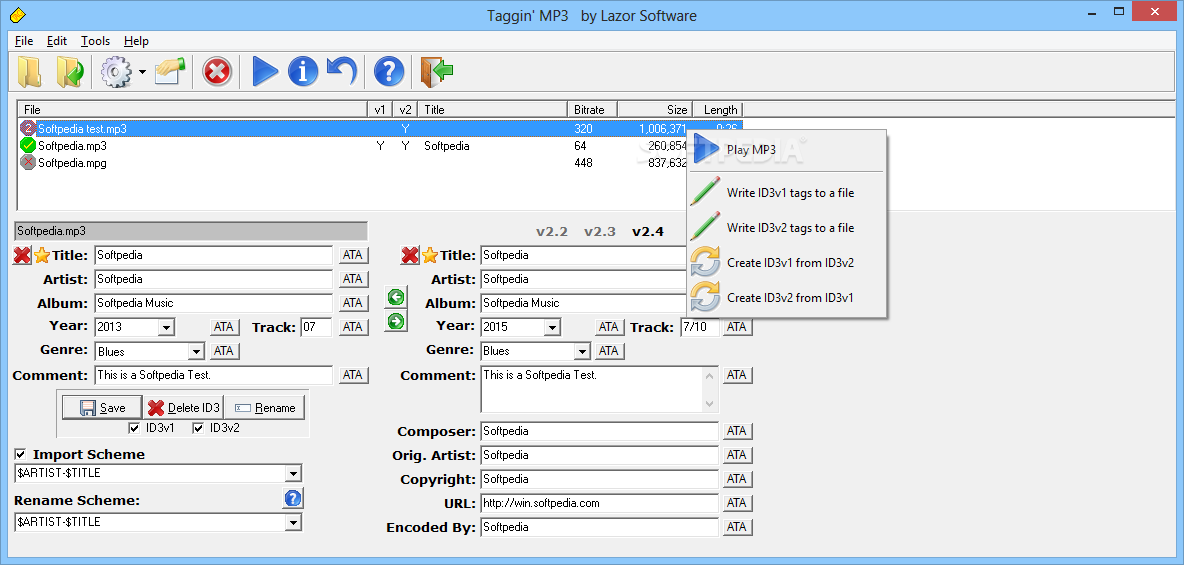Open ID3v1 Year 2013 dropdown

click(166, 327)
